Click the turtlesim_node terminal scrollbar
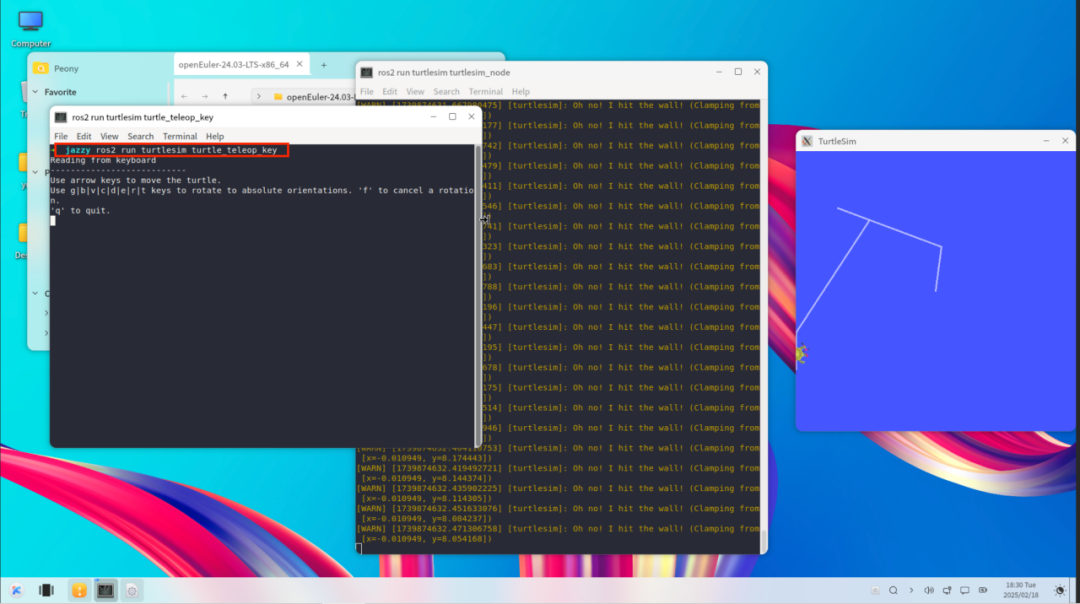The height and width of the screenshot is (604, 1080). click(763, 541)
